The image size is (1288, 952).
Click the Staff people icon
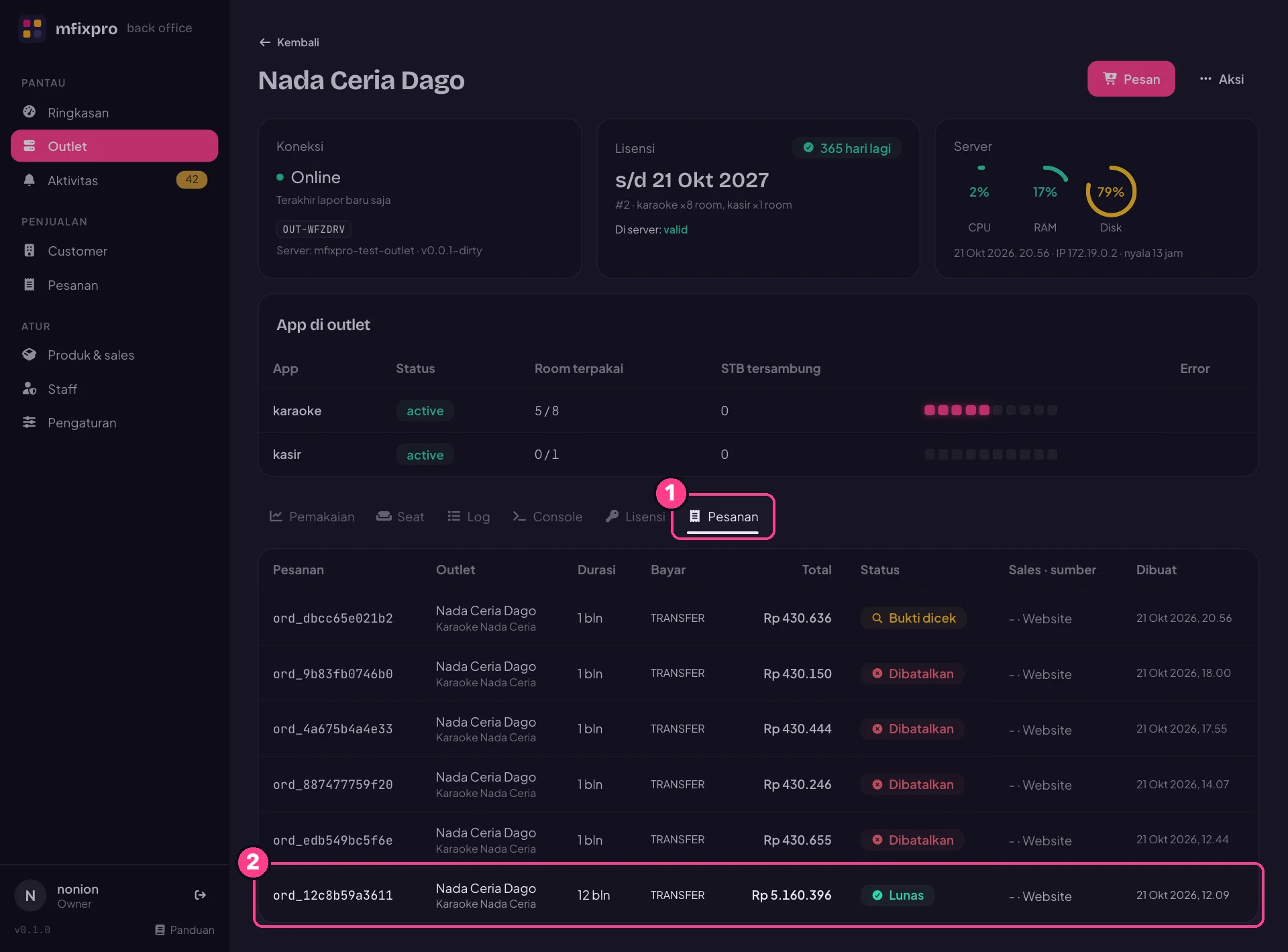point(29,389)
